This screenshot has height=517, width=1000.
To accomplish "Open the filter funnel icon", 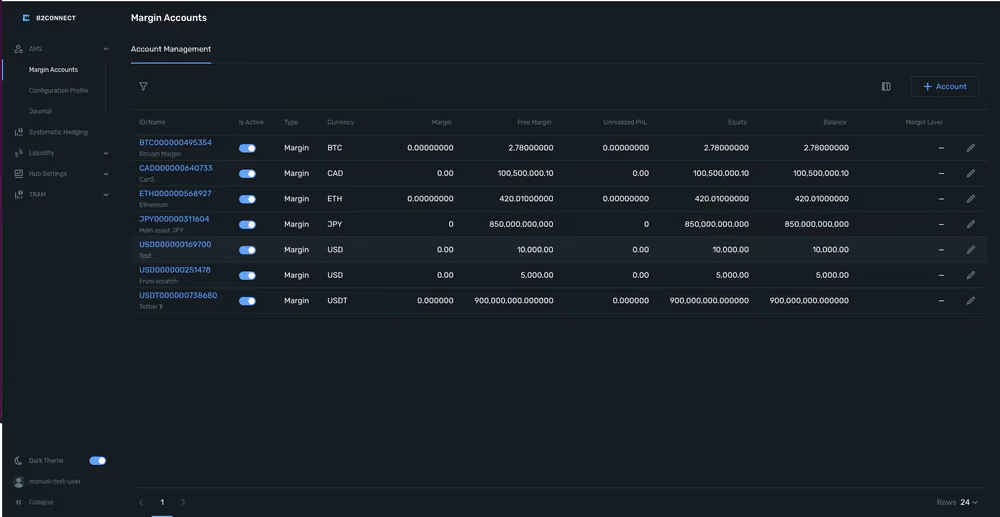I will pos(143,86).
